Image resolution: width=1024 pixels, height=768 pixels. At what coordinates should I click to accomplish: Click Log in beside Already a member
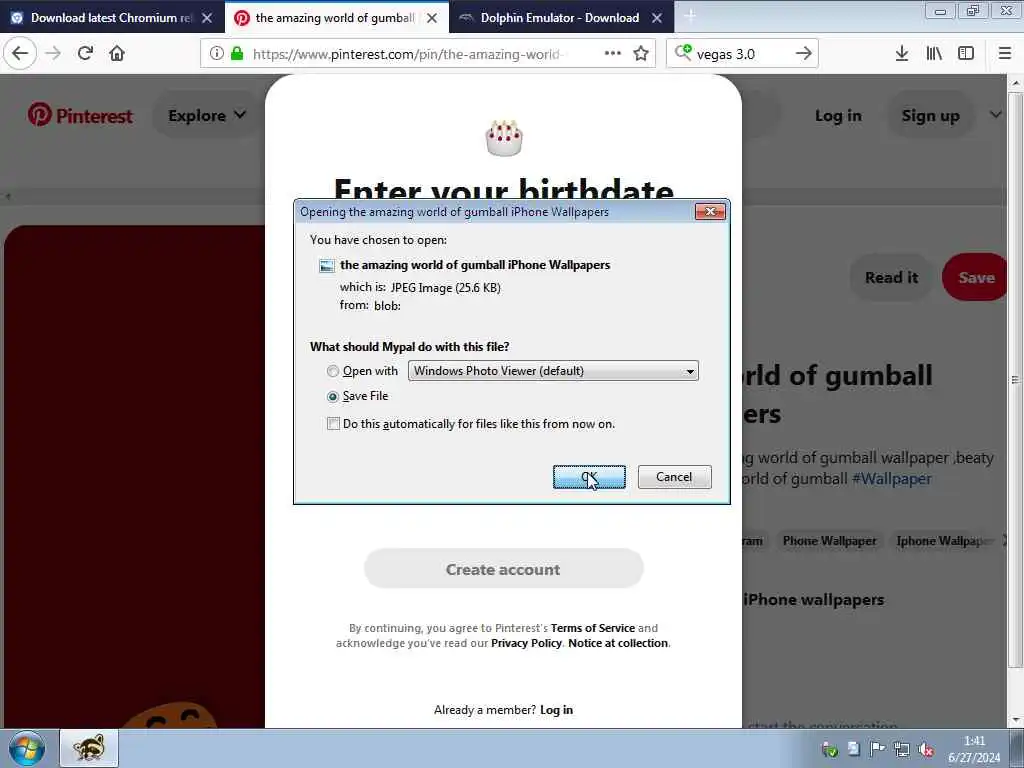pyautogui.click(x=556, y=710)
